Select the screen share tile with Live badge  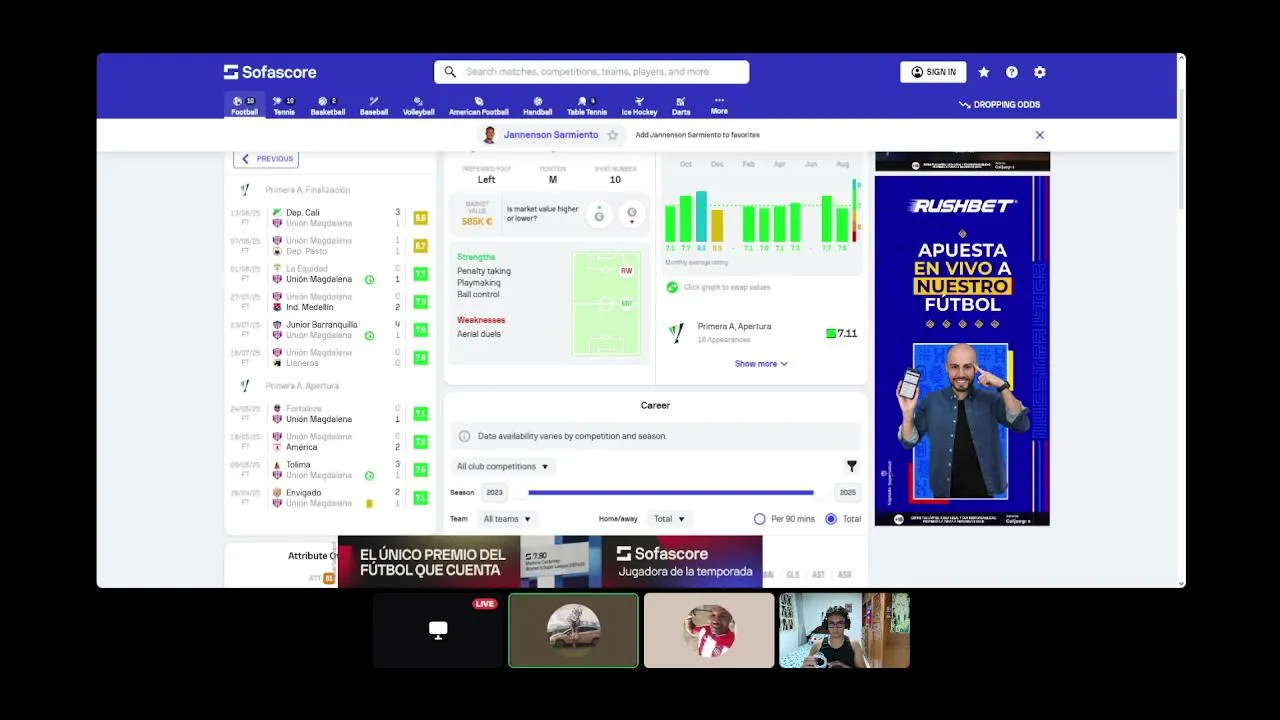(438, 630)
